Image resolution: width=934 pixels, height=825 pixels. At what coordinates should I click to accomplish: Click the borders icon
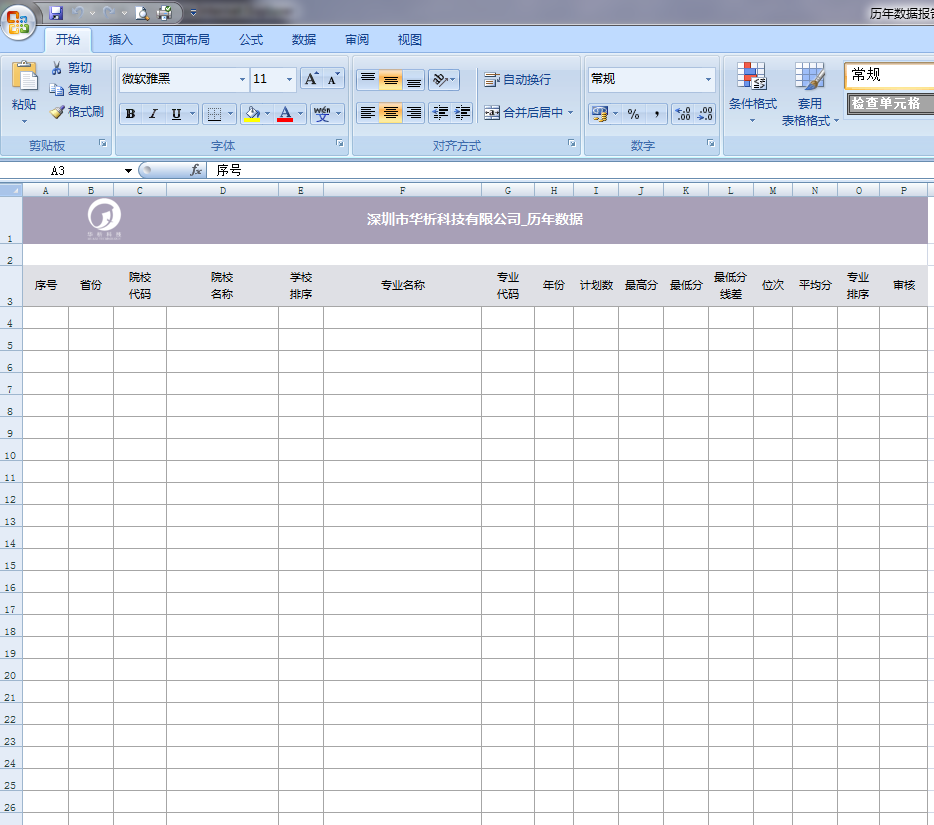click(214, 114)
